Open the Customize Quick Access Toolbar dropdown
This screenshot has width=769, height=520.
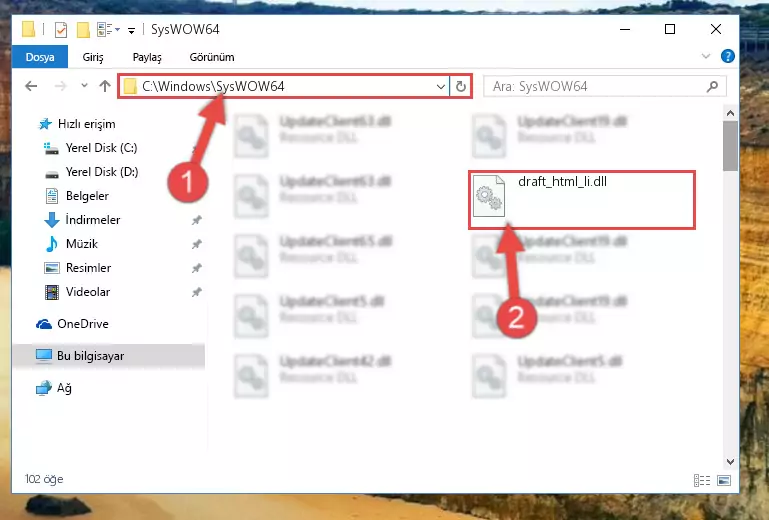(x=131, y=31)
